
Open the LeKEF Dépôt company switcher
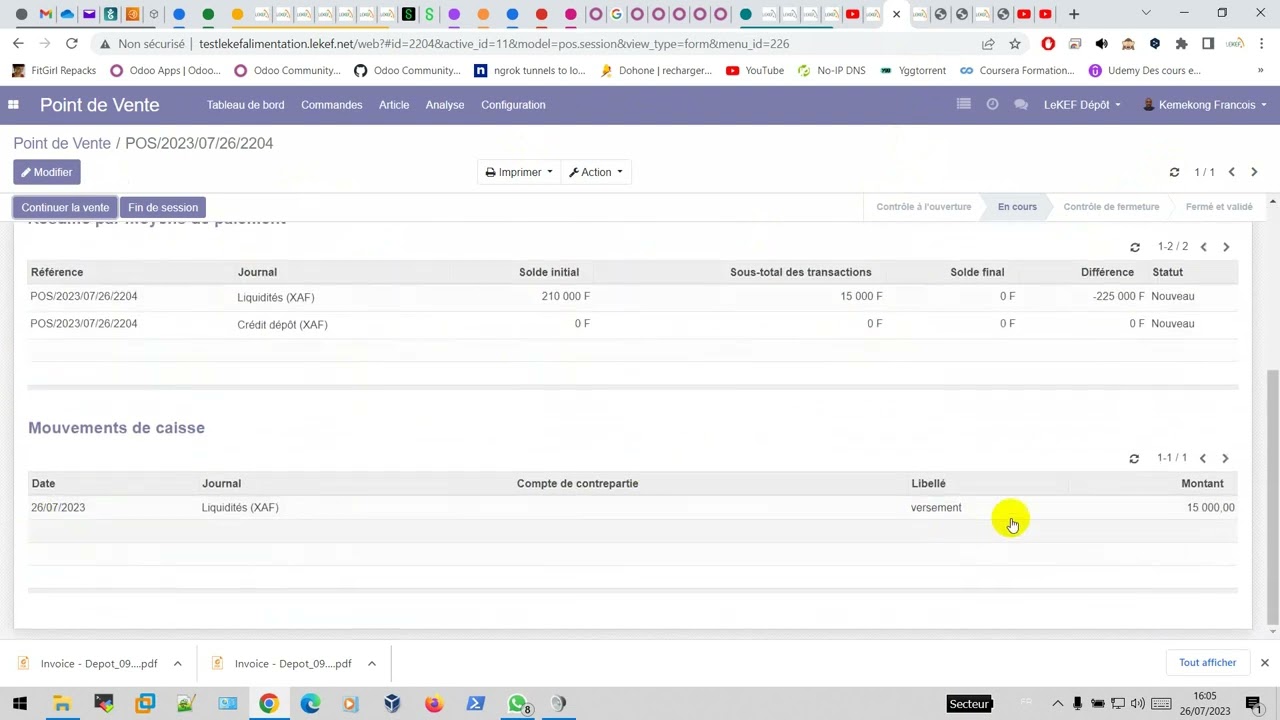point(1082,105)
